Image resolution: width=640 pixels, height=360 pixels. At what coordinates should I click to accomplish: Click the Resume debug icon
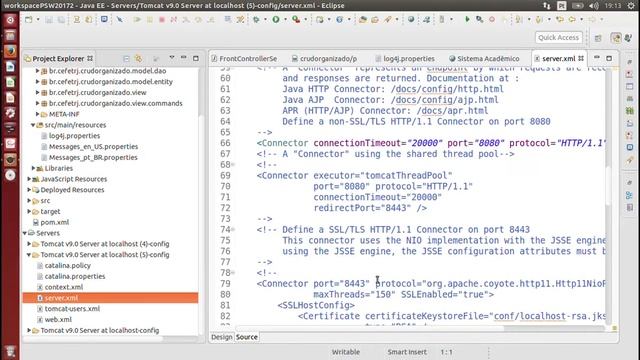pos(137,19)
